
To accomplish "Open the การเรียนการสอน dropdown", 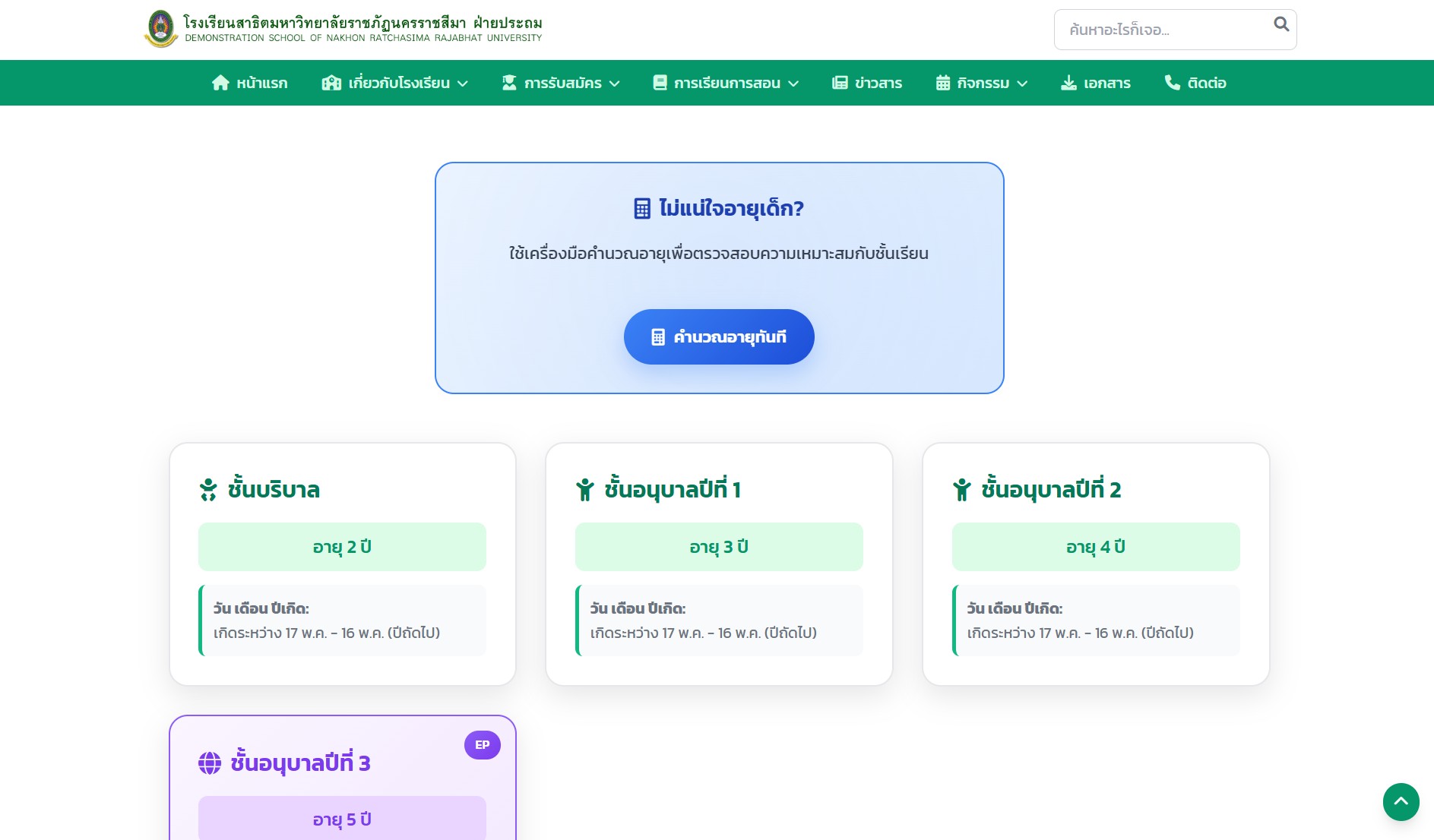I will 726,83.
